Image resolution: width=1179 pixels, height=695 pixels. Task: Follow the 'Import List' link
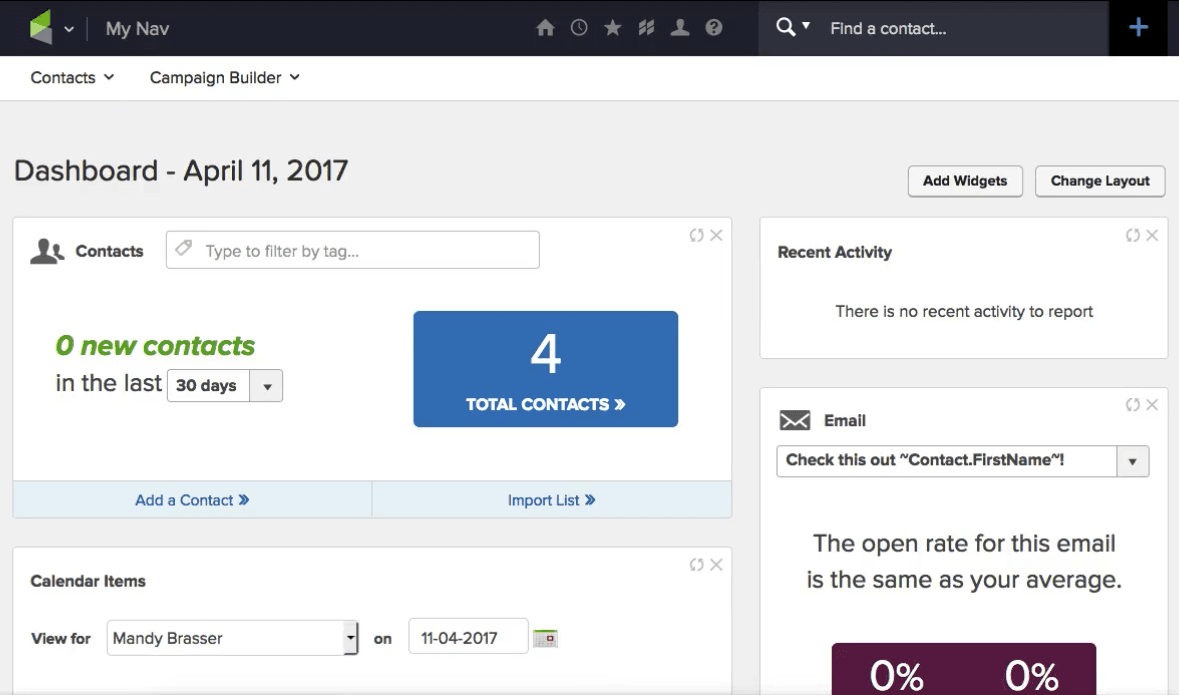click(552, 499)
